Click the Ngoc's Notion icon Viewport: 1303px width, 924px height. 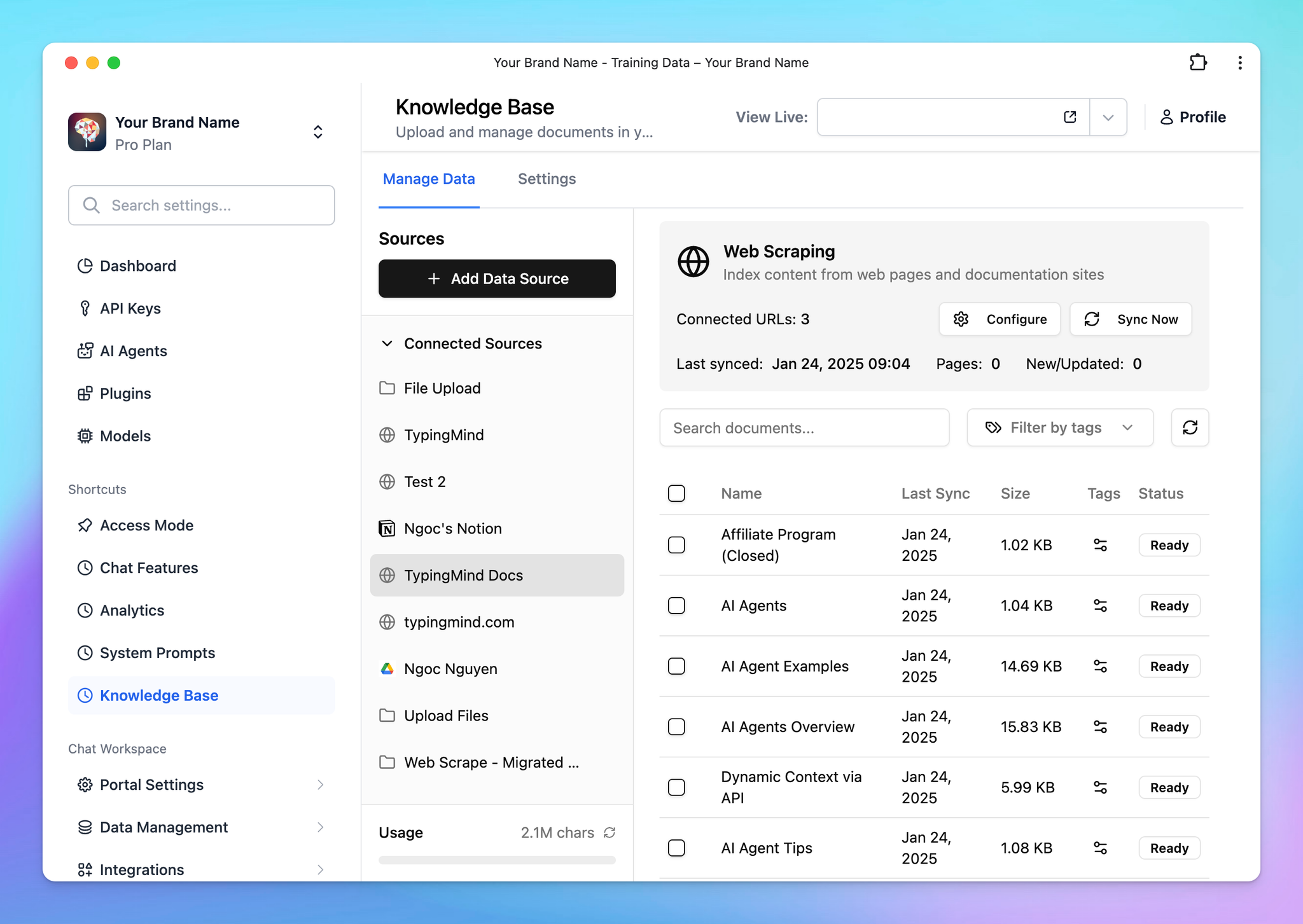(x=387, y=528)
